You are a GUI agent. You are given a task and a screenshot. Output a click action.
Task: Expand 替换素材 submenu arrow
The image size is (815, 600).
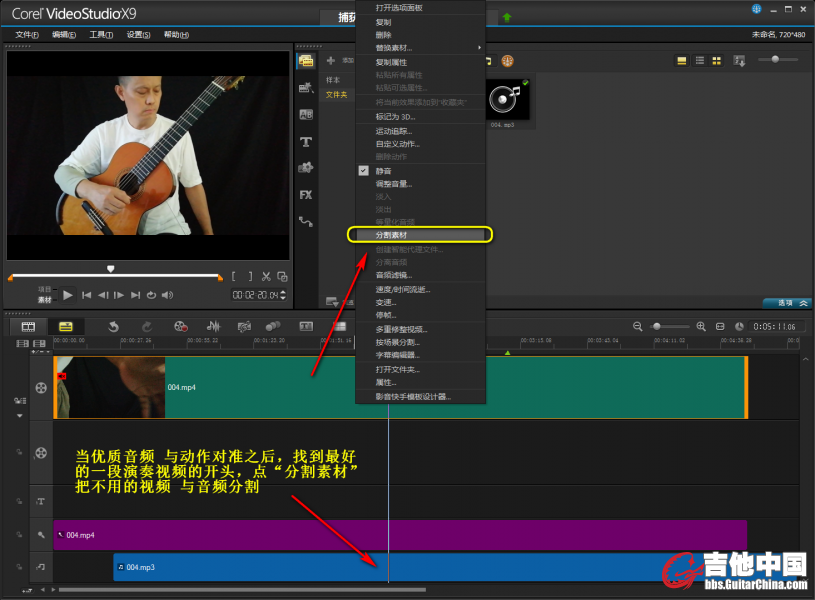tap(479, 47)
